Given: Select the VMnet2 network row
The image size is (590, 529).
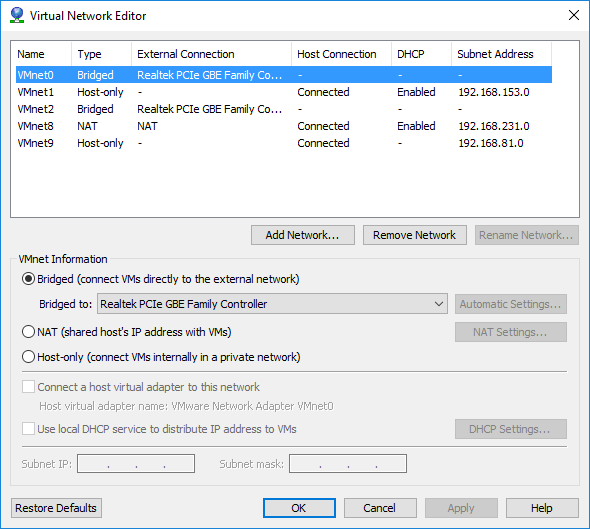Looking at the screenshot, I should tap(284, 109).
